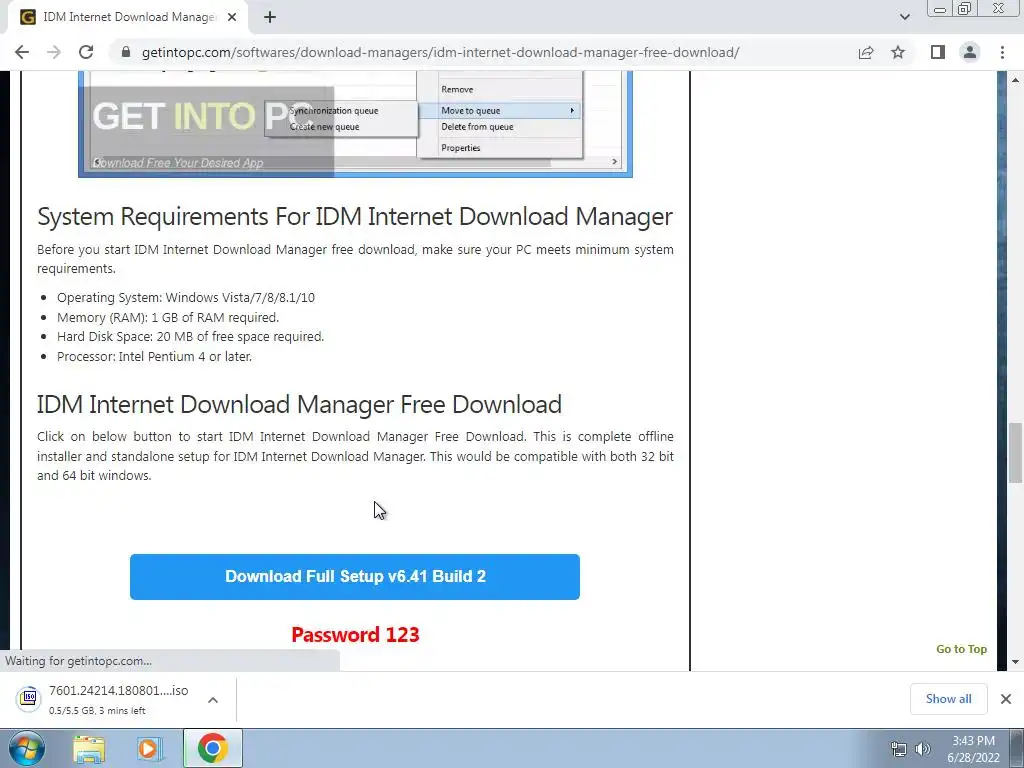Click the Chrome taskbar icon
Image resolution: width=1024 pixels, height=768 pixels.
212,748
